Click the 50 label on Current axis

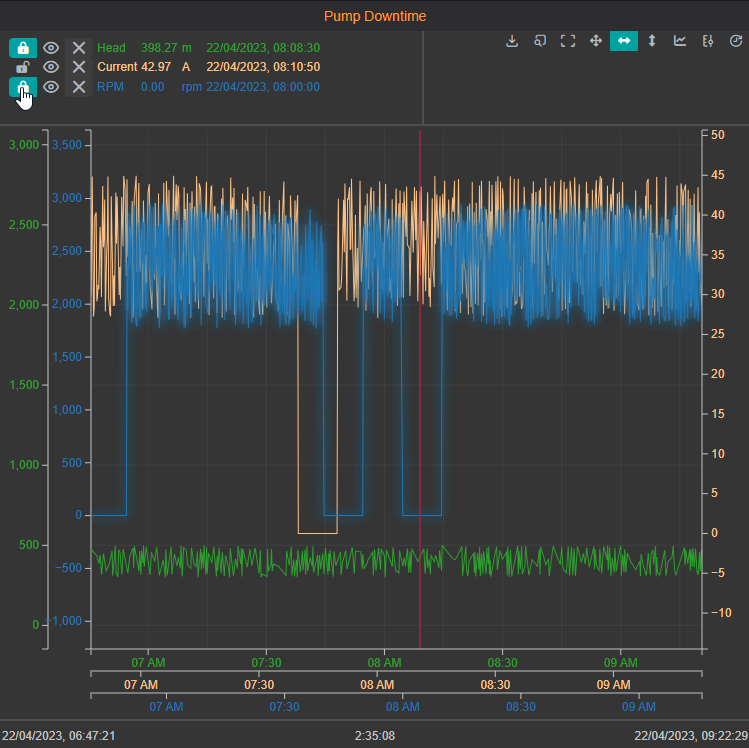tap(718, 135)
